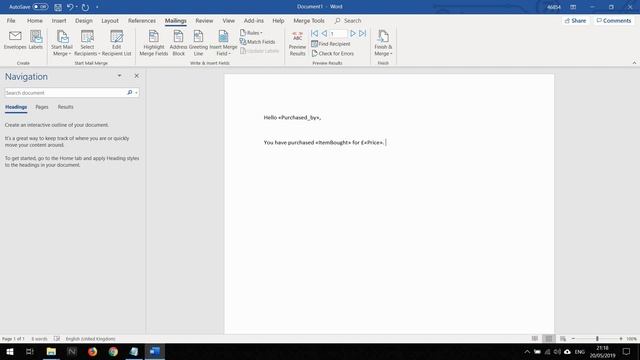Click the ribbon Search box

[x=348, y=20]
